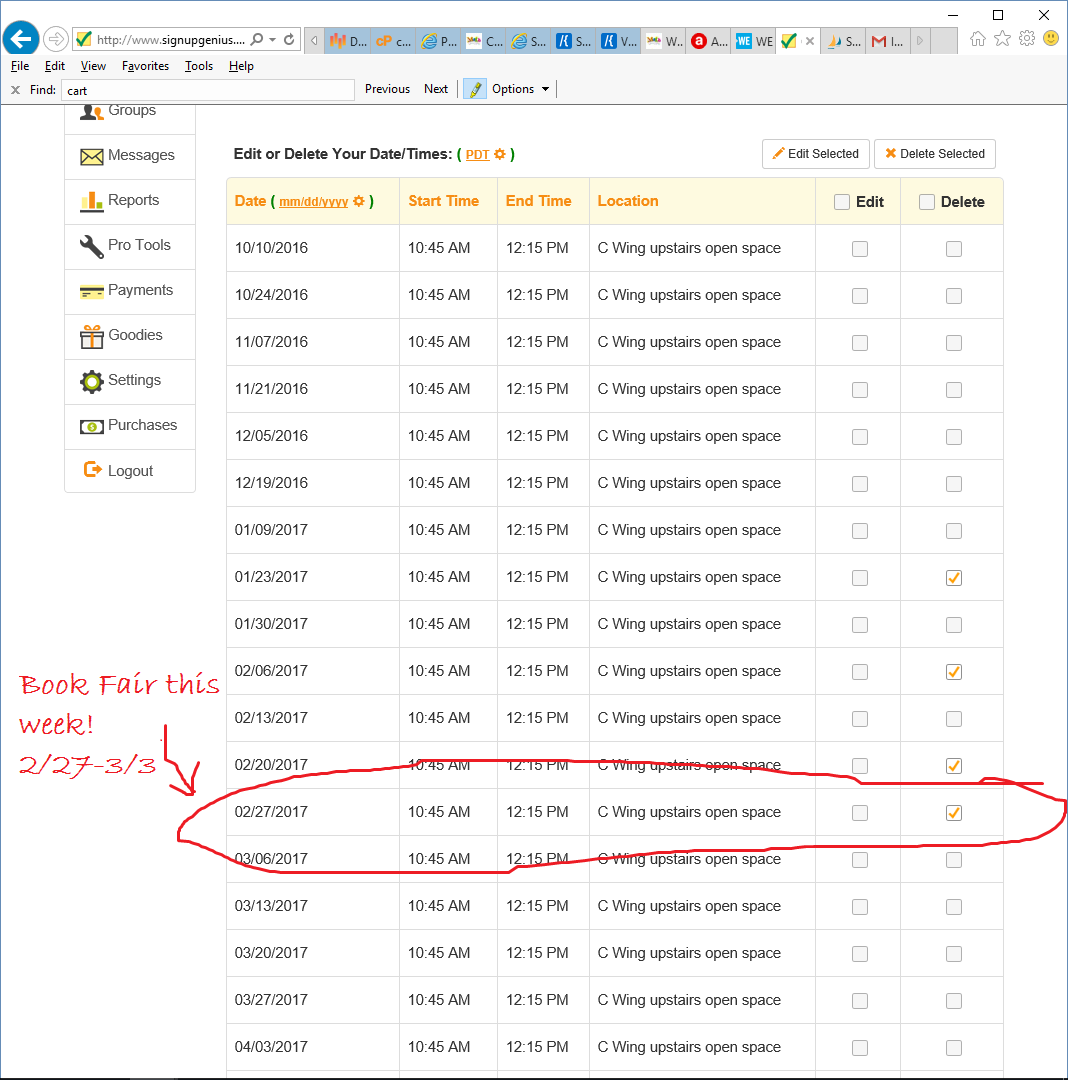Click the highlighter icon in Find bar

[475, 89]
